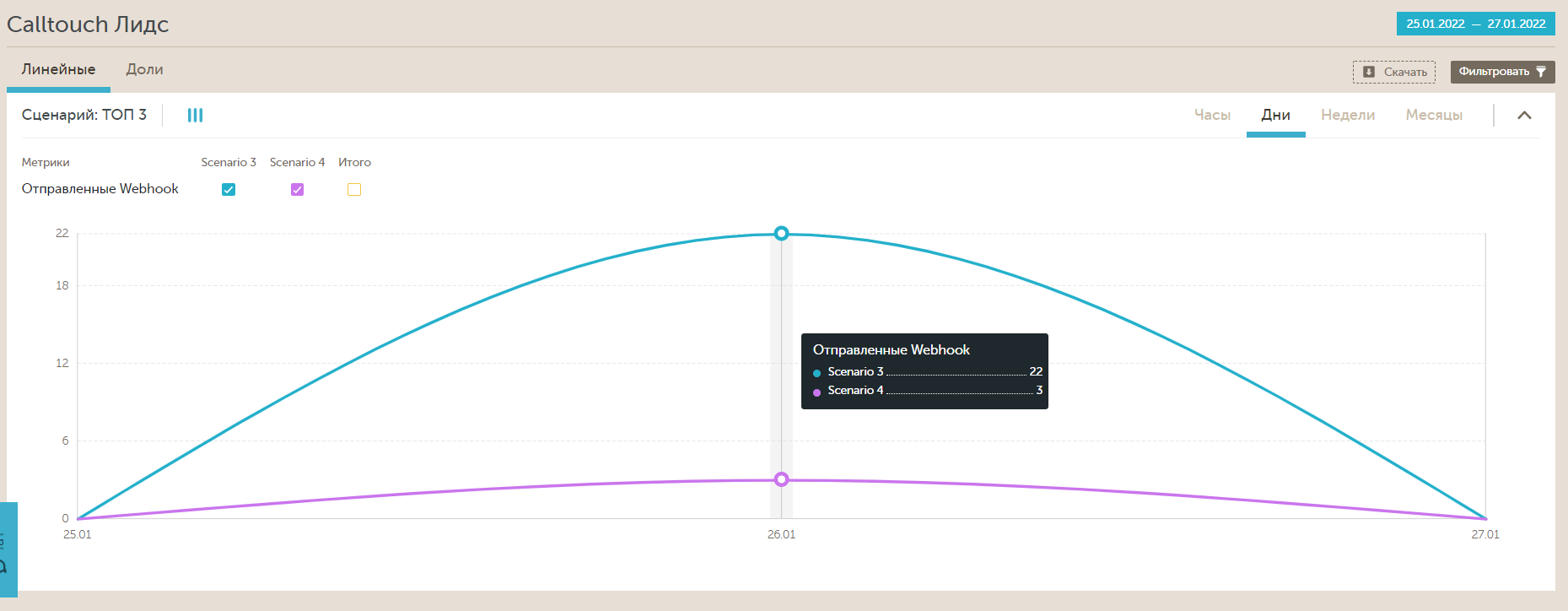
Task: Click the funnel icon in Фильтровать
Action: (1541, 72)
